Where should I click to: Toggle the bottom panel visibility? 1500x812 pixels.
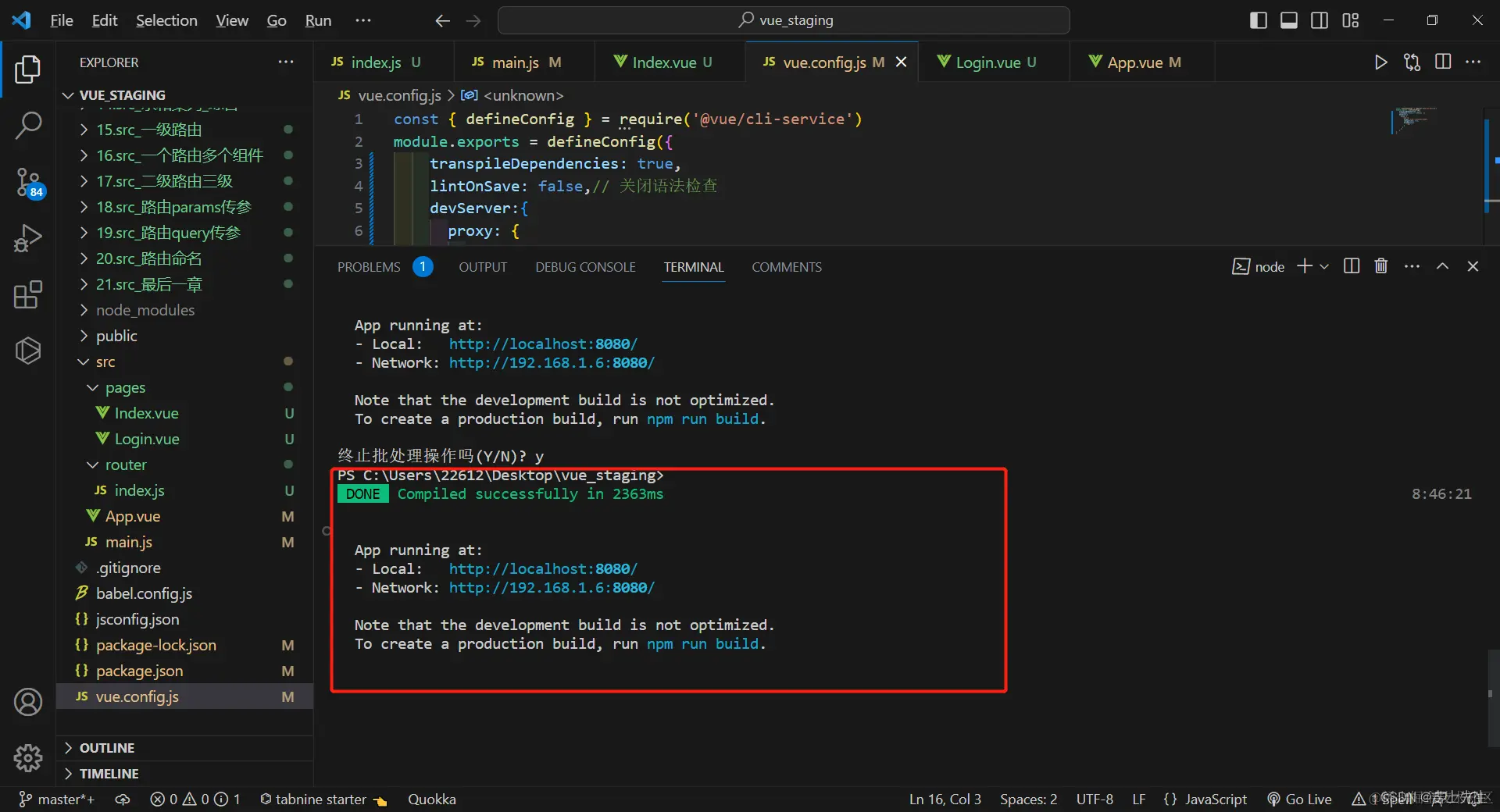click(x=1288, y=20)
